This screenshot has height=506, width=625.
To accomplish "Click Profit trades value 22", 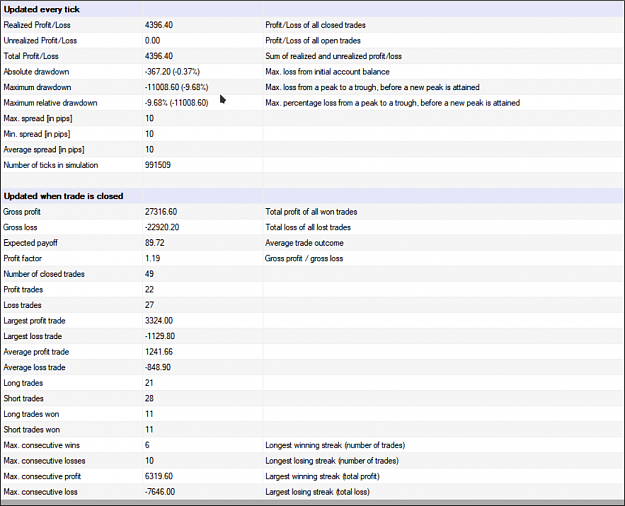I will [x=149, y=289].
